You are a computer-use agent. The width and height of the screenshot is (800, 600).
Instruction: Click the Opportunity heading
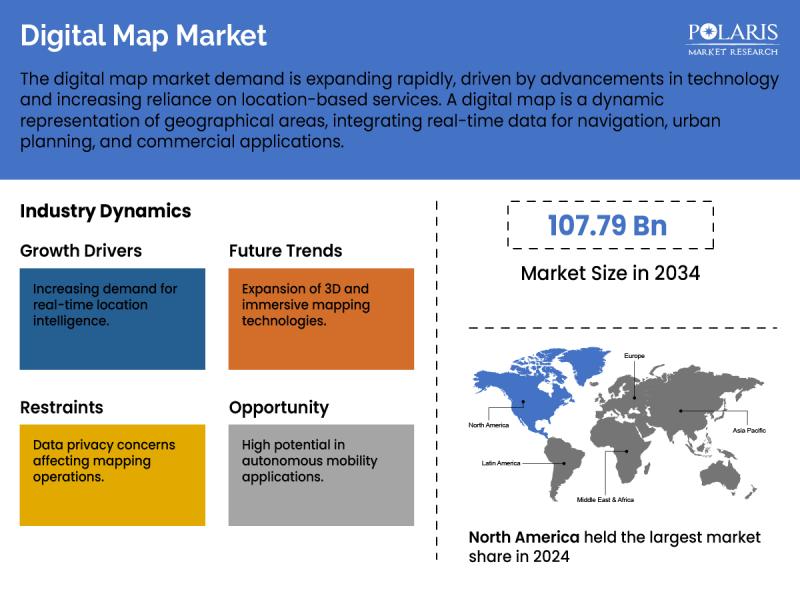click(278, 407)
